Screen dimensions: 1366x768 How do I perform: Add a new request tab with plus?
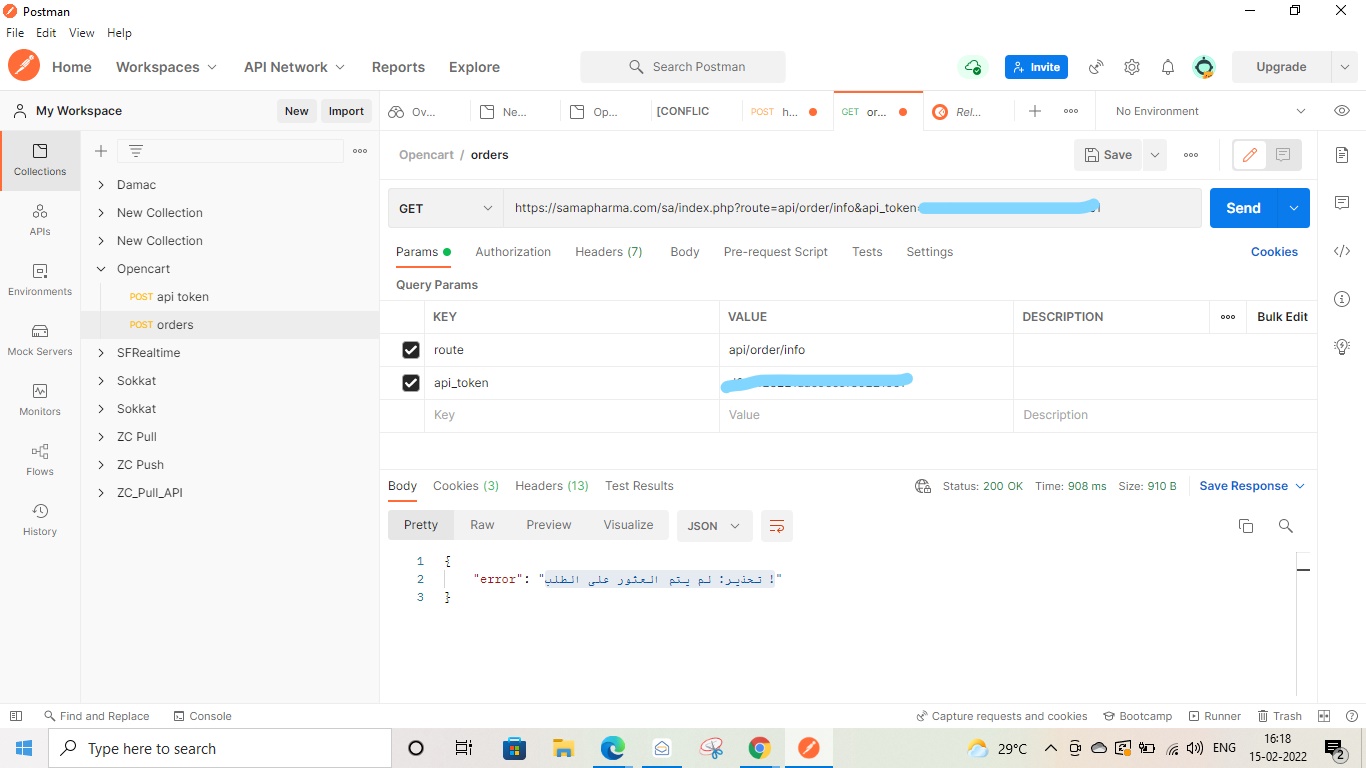1035,111
